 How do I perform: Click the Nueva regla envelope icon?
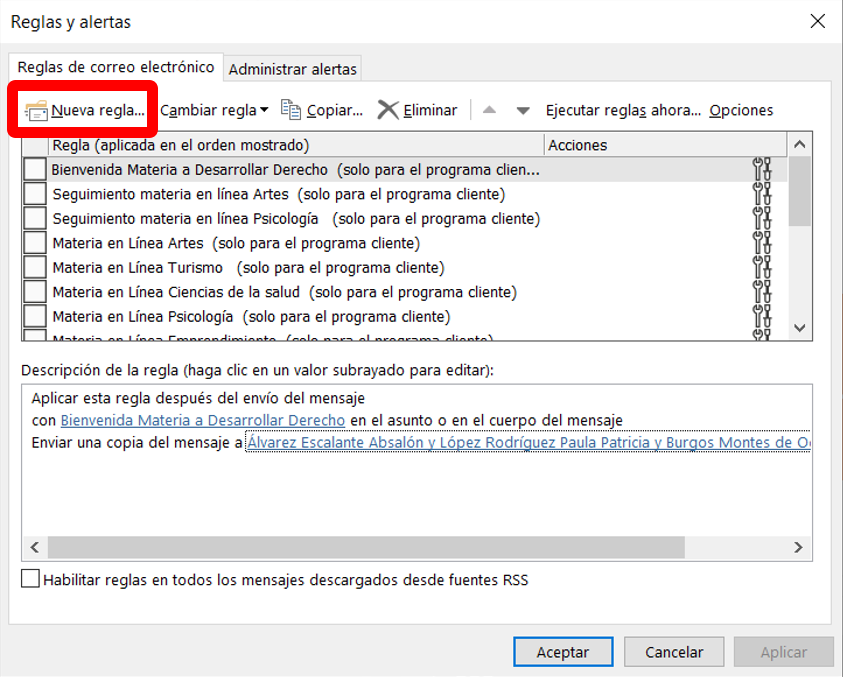(37, 110)
